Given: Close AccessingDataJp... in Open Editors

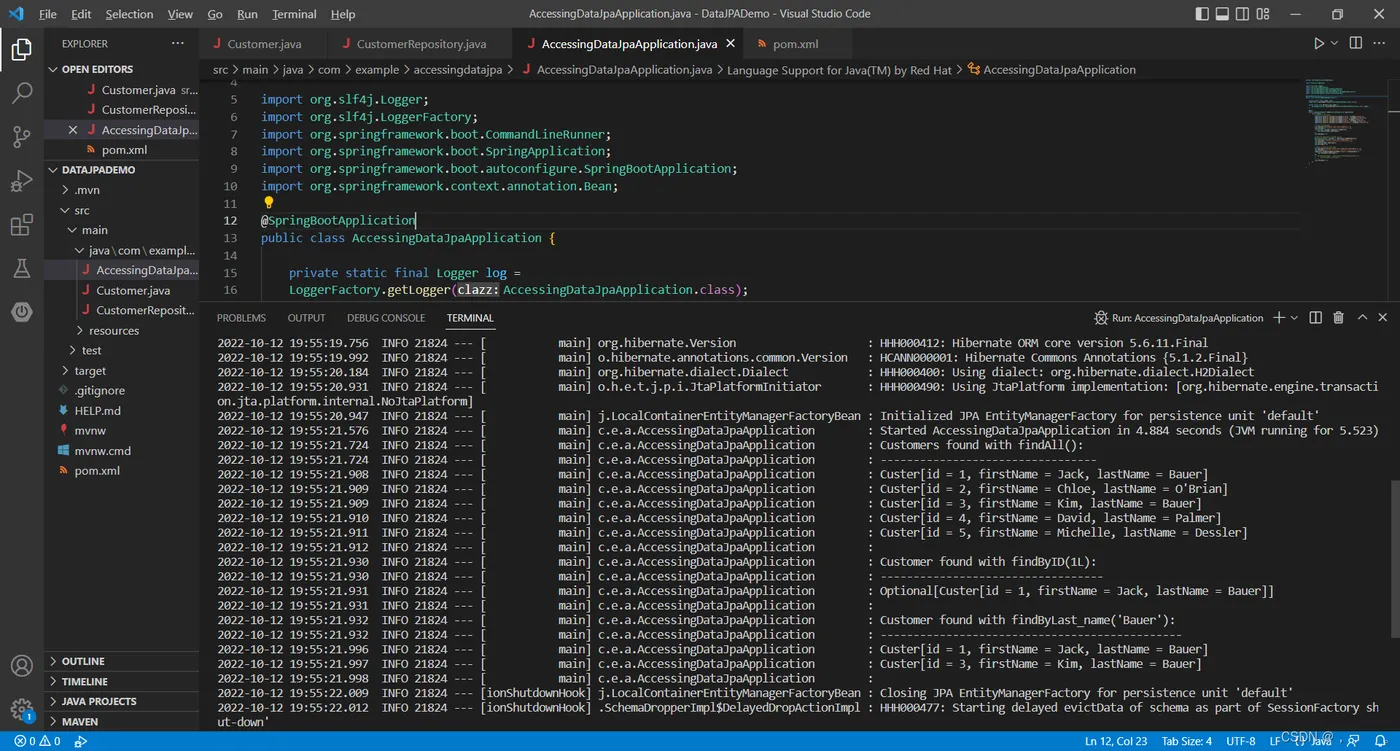Looking at the screenshot, I should point(73,130).
